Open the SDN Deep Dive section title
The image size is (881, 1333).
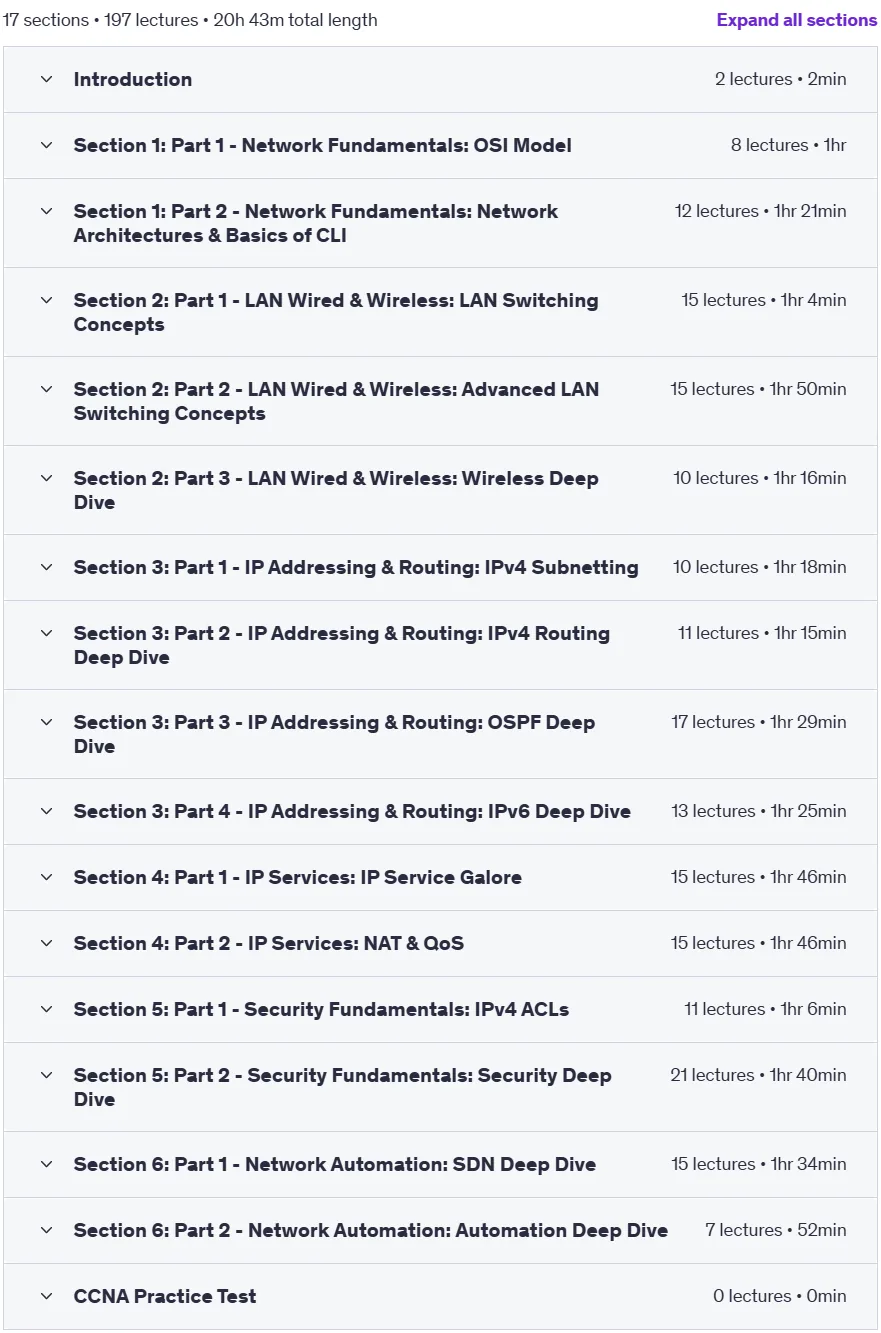(x=334, y=1164)
